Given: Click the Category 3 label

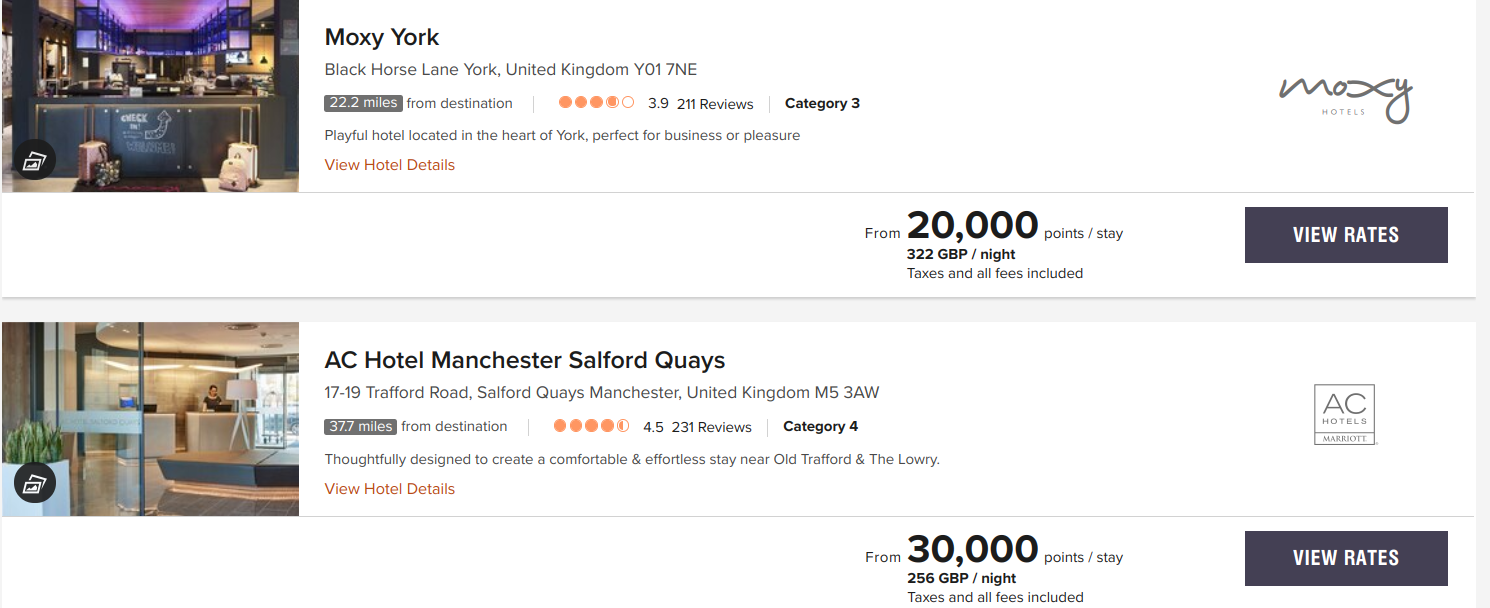Looking at the screenshot, I should click(822, 103).
